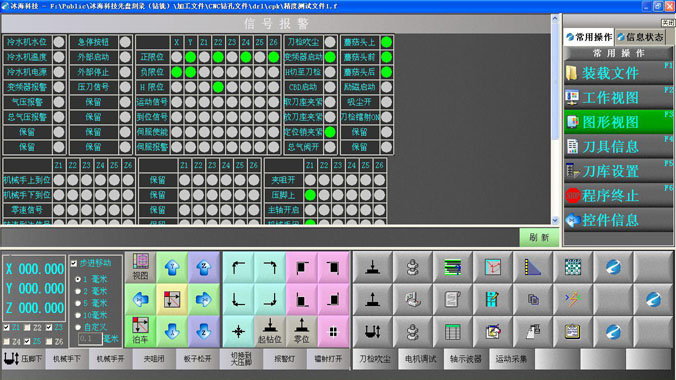Move to top-left corner arrow icon
676x380 pixels.
click(238, 267)
